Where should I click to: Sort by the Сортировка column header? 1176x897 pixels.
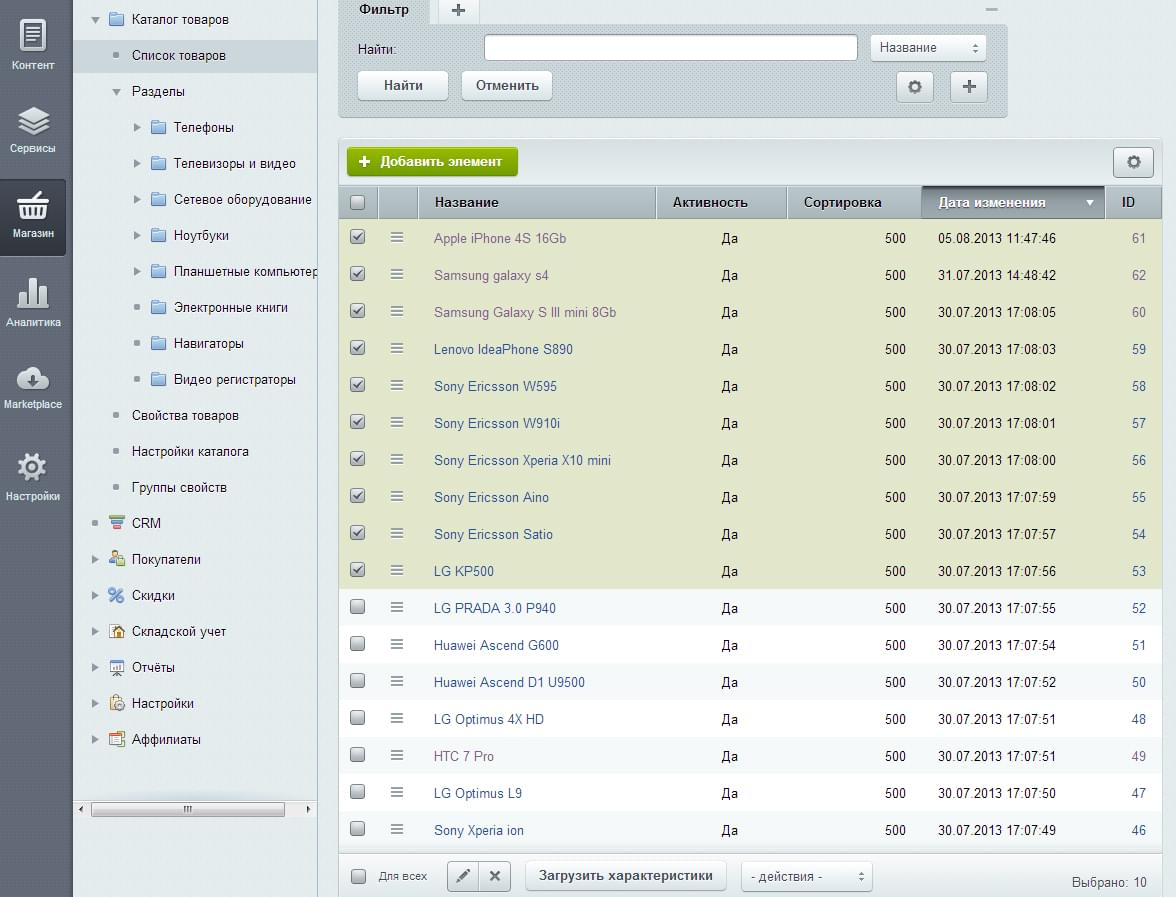854,202
